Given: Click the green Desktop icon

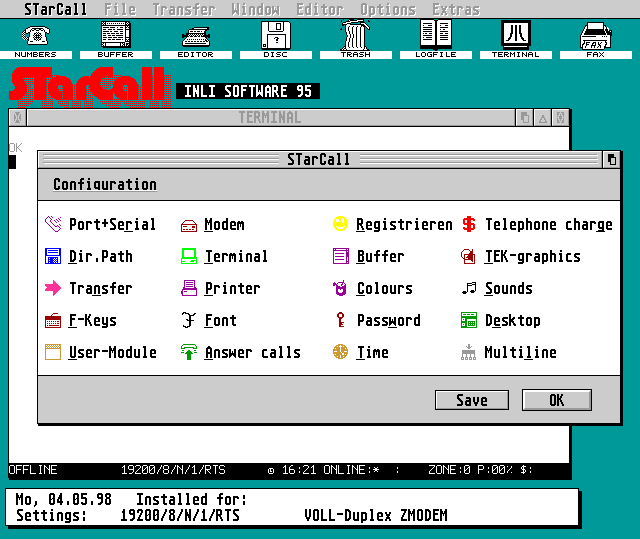Looking at the screenshot, I should (469, 320).
